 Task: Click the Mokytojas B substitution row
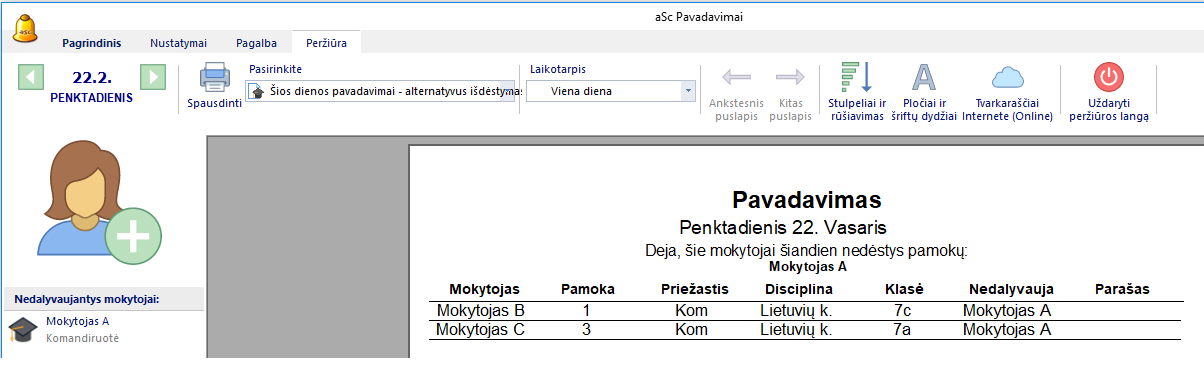click(x=805, y=310)
